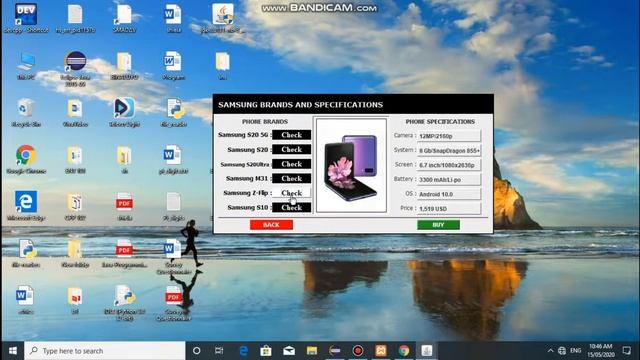640x360 pixels.
Task: Open the IDLE Python desktop shortcut
Action: pos(124,302)
